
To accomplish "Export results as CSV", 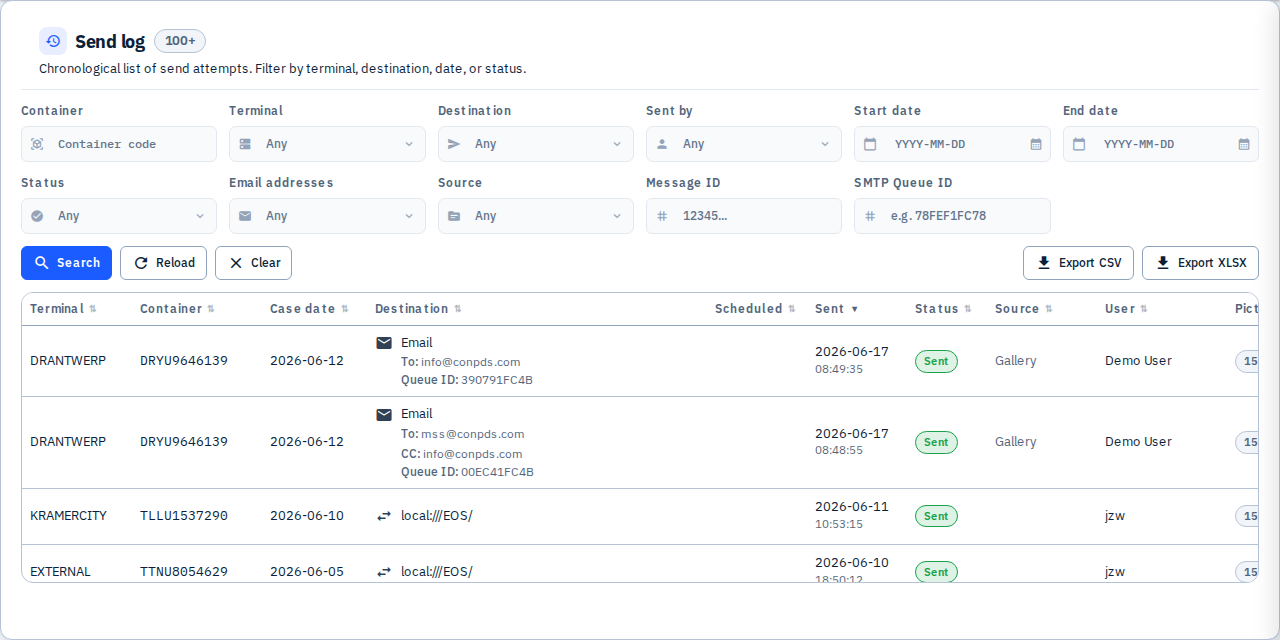I will [x=1078, y=263].
